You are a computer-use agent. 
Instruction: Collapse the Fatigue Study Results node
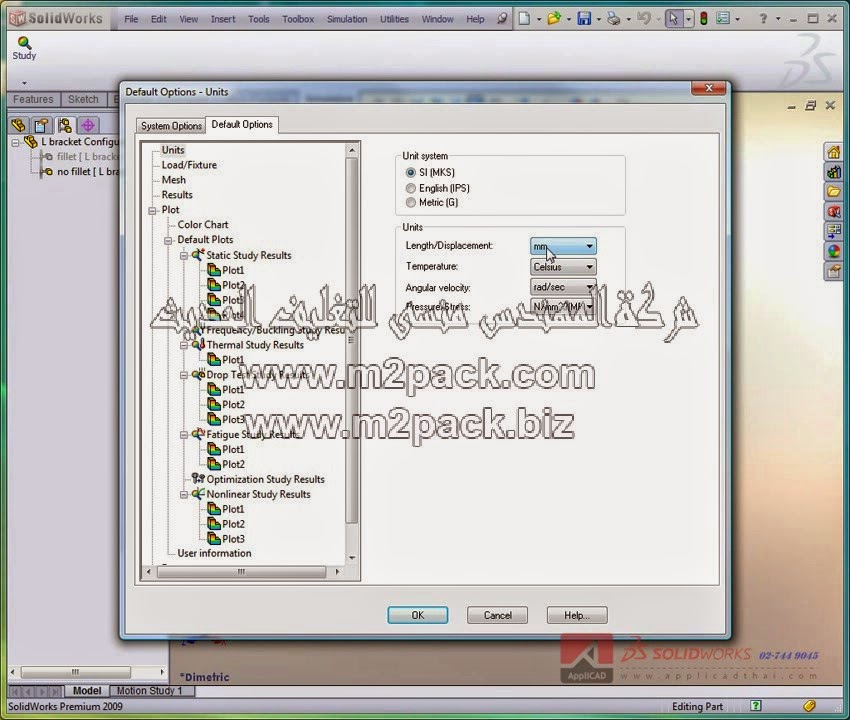[x=184, y=435]
